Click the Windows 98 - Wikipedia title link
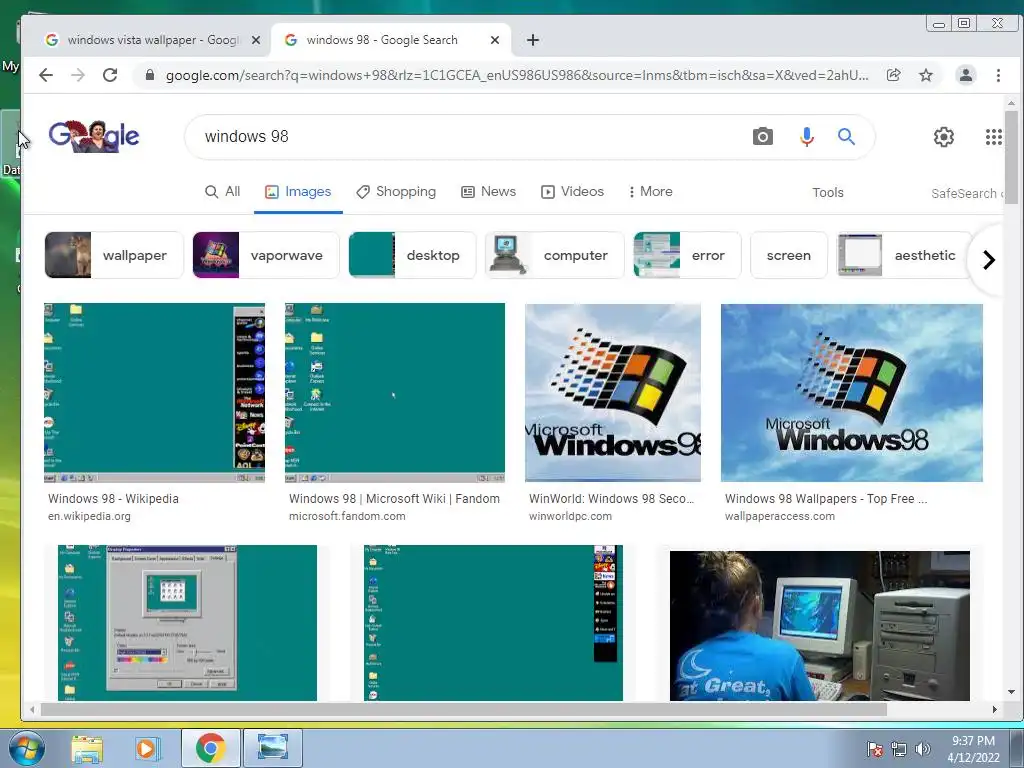 [113, 499]
